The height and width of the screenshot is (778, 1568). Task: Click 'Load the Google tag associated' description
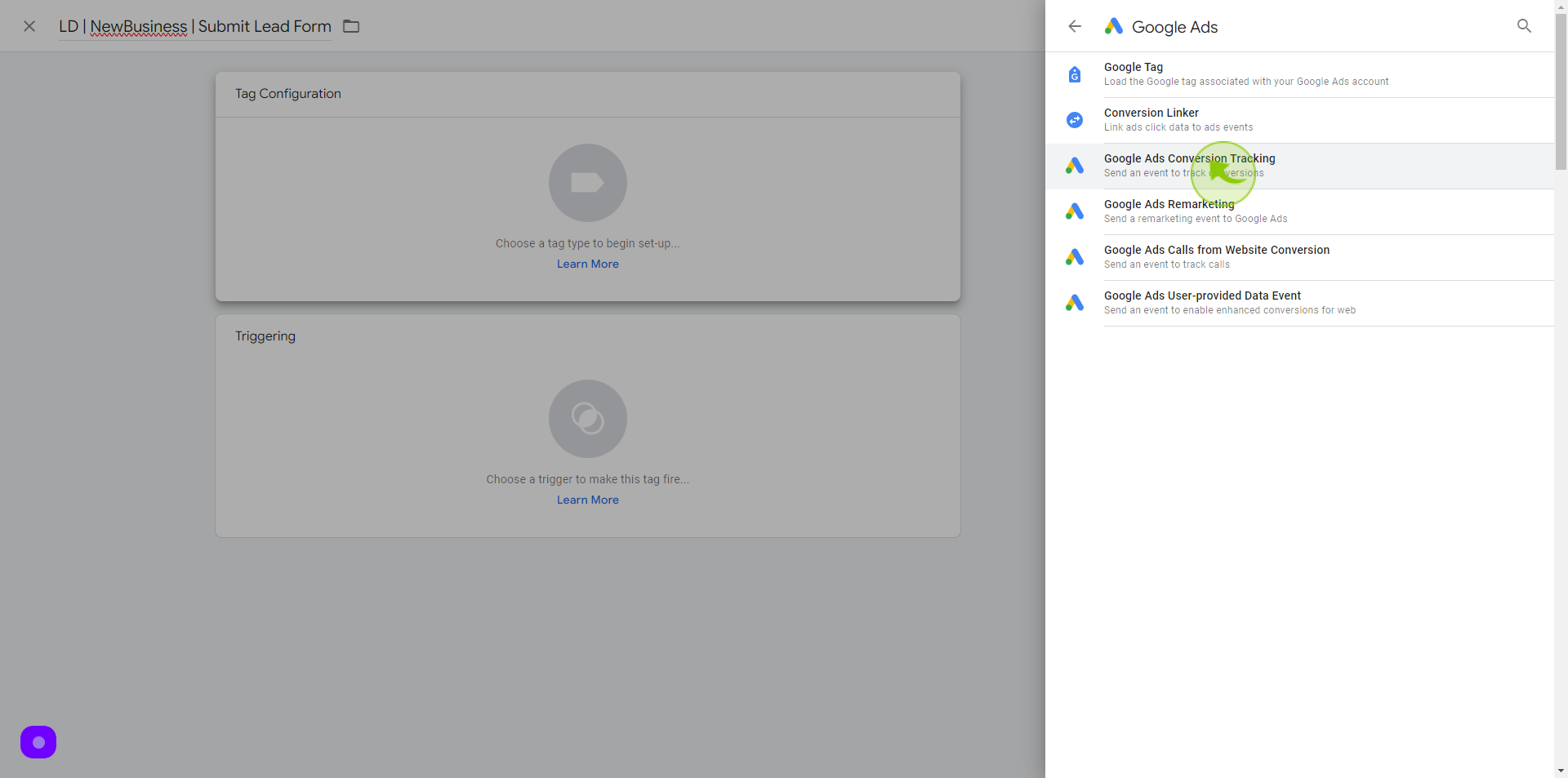(x=1246, y=82)
